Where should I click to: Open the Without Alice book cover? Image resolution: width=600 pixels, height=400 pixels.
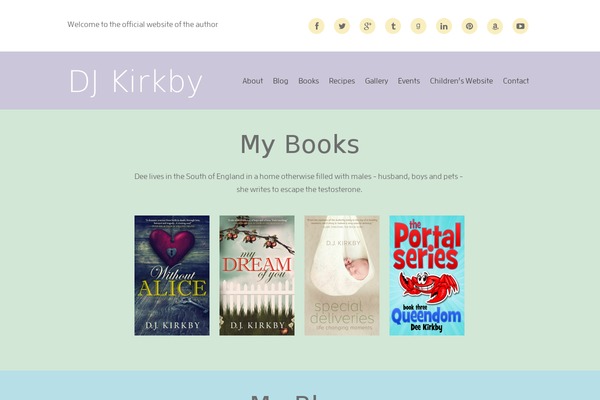pyautogui.click(x=172, y=275)
